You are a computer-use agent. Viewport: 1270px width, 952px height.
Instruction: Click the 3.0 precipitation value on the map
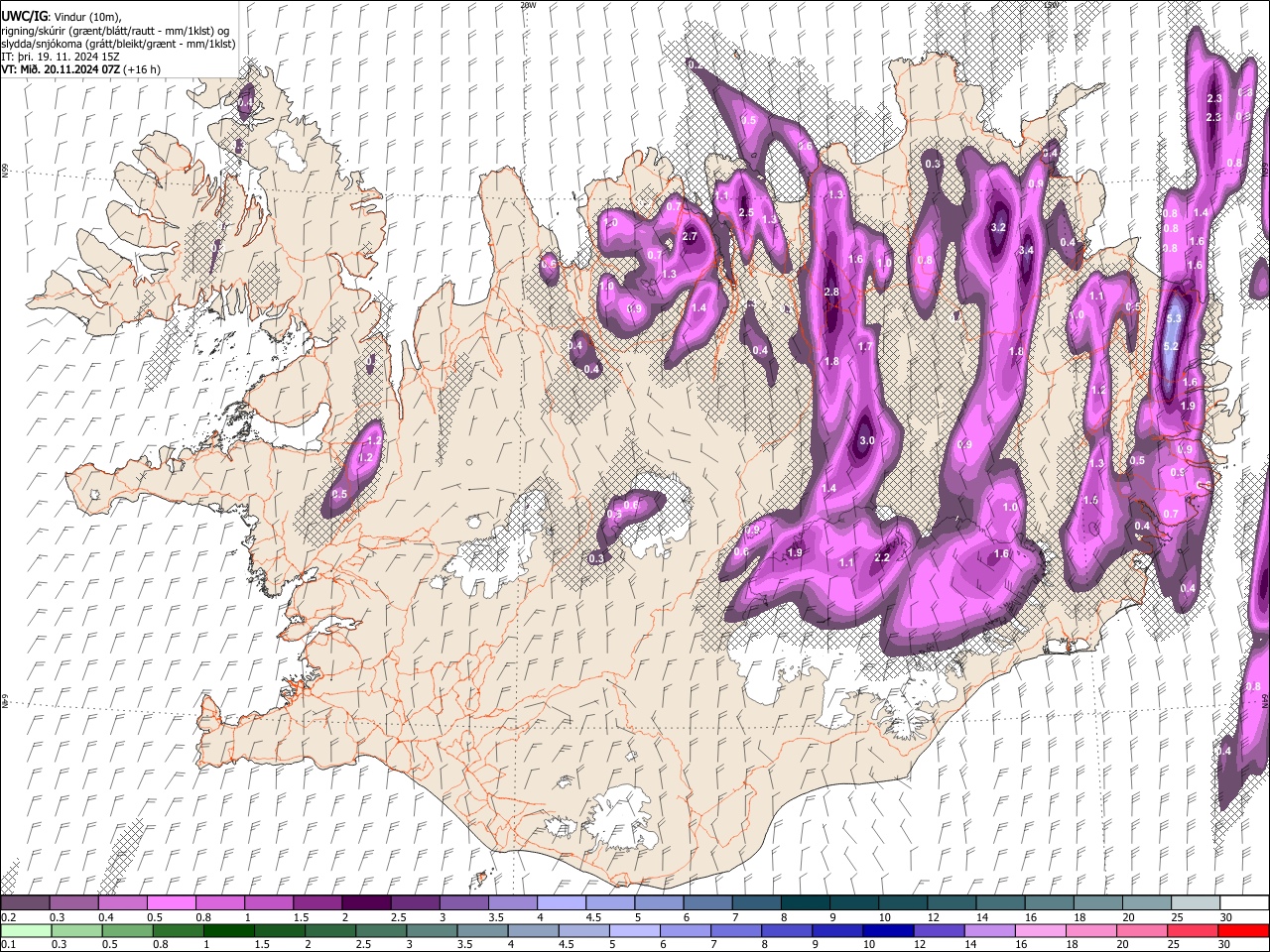click(866, 440)
